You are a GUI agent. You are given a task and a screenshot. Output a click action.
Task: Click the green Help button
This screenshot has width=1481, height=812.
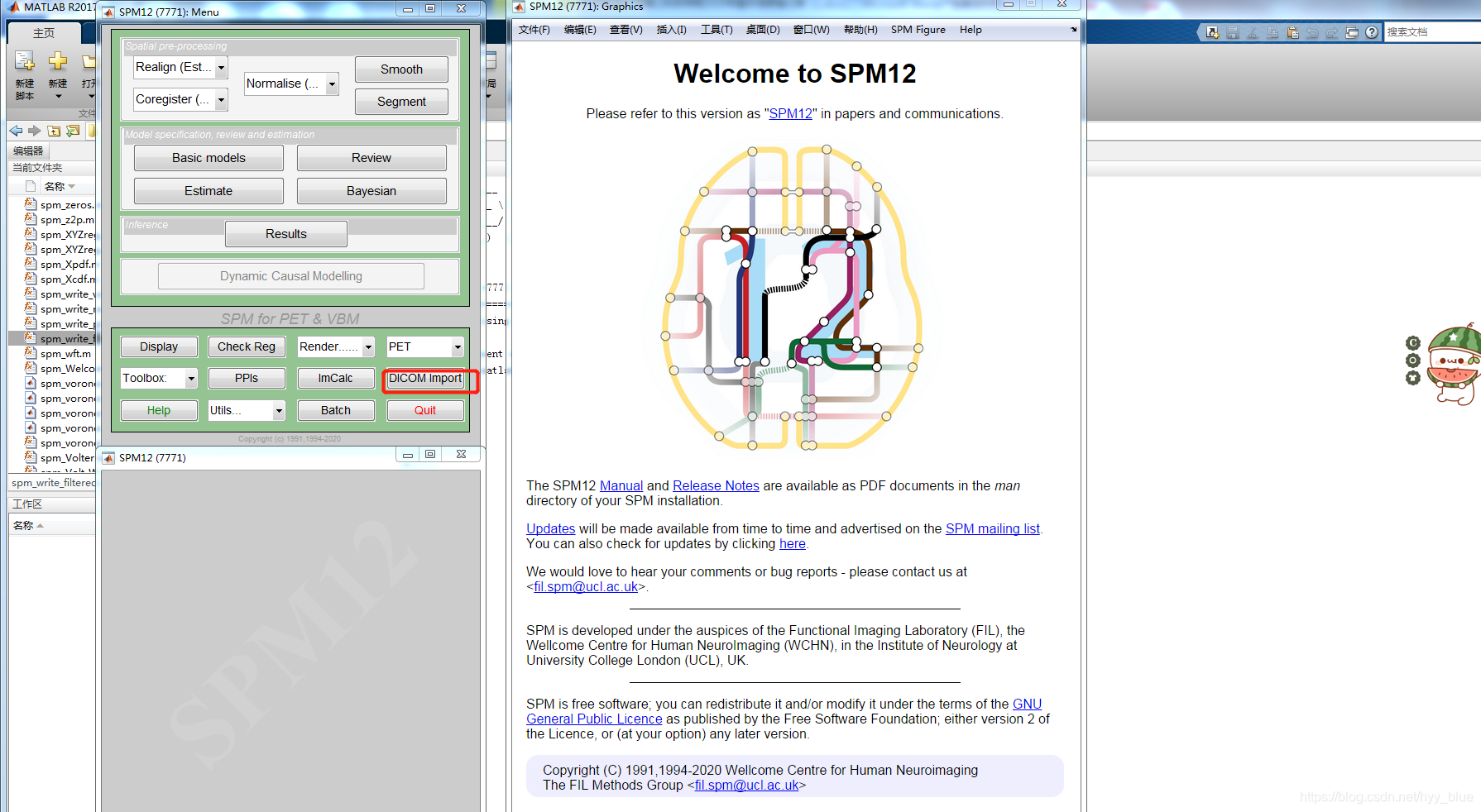(159, 411)
